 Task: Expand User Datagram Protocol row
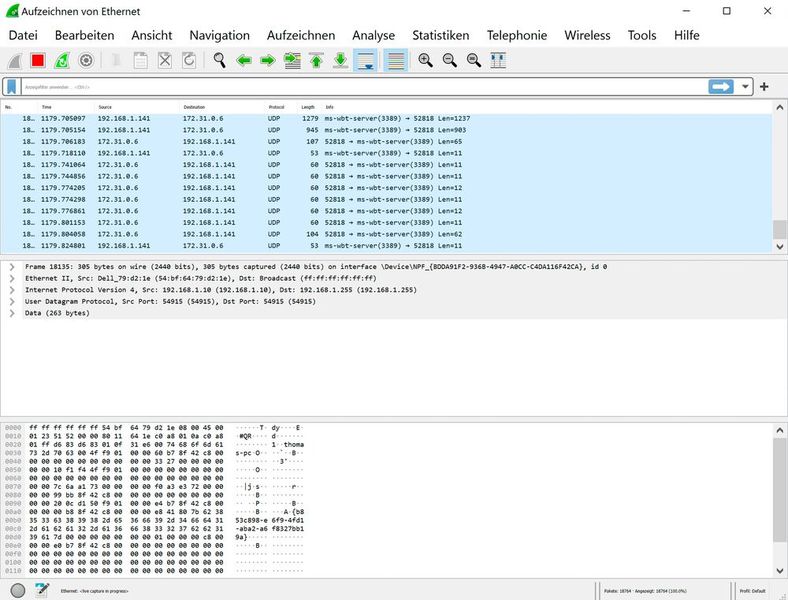12,302
